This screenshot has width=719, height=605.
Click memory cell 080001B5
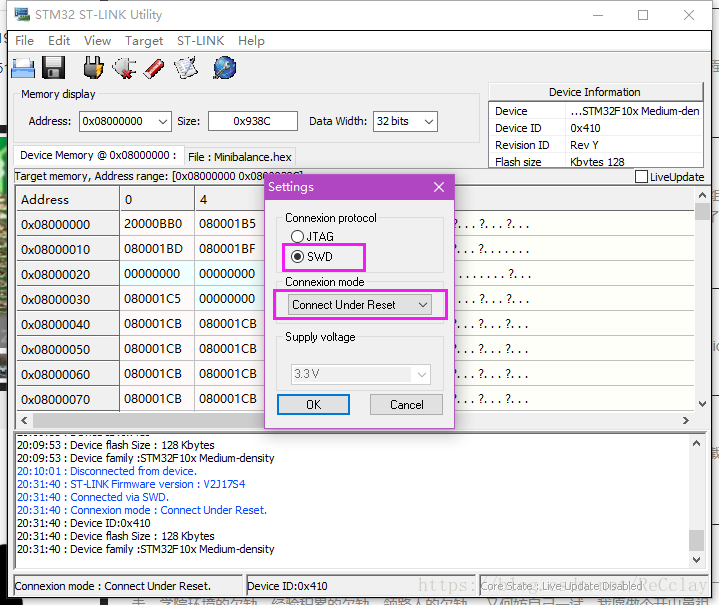click(228, 224)
